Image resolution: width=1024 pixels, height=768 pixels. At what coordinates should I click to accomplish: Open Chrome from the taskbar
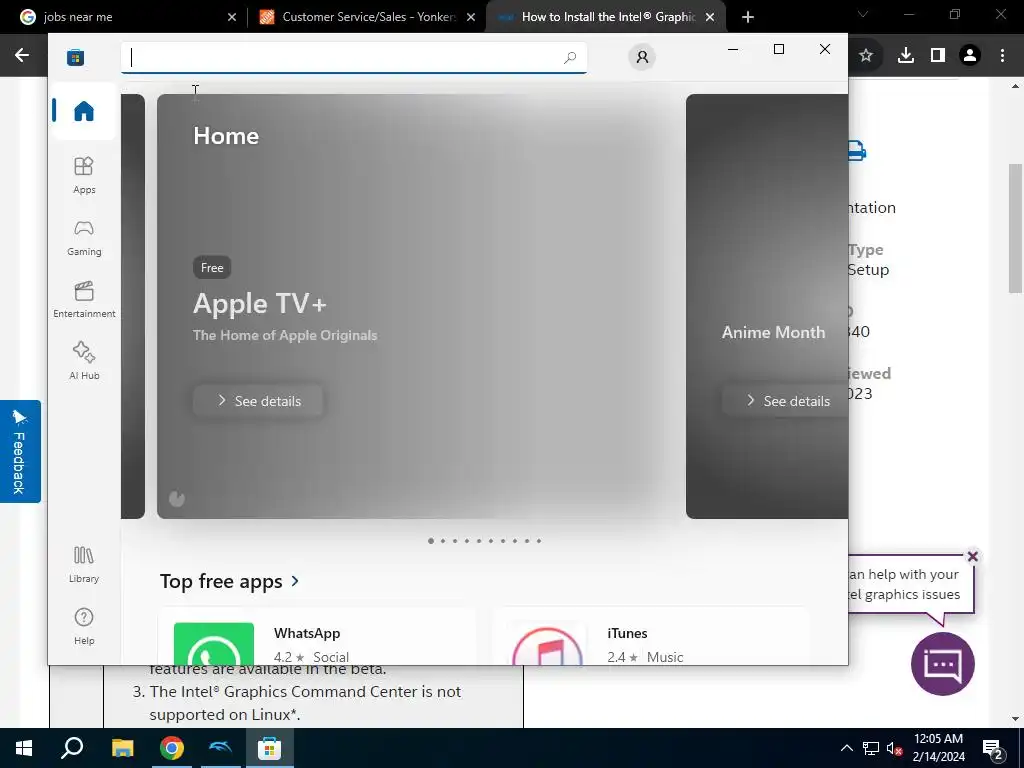pyautogui.click(x=172, y=748)
